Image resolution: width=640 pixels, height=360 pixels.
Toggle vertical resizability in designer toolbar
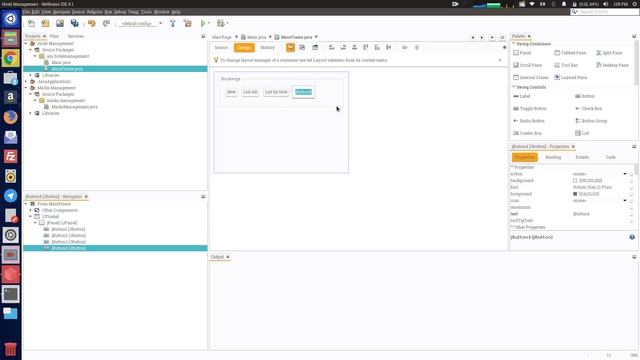click(x=417, y=47)
